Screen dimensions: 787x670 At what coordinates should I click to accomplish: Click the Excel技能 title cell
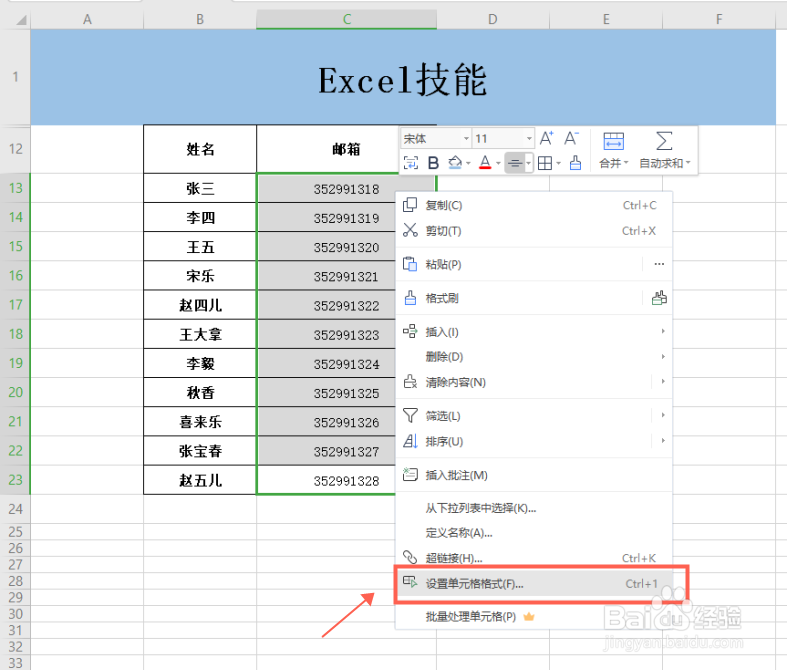(x=403, y=77)
